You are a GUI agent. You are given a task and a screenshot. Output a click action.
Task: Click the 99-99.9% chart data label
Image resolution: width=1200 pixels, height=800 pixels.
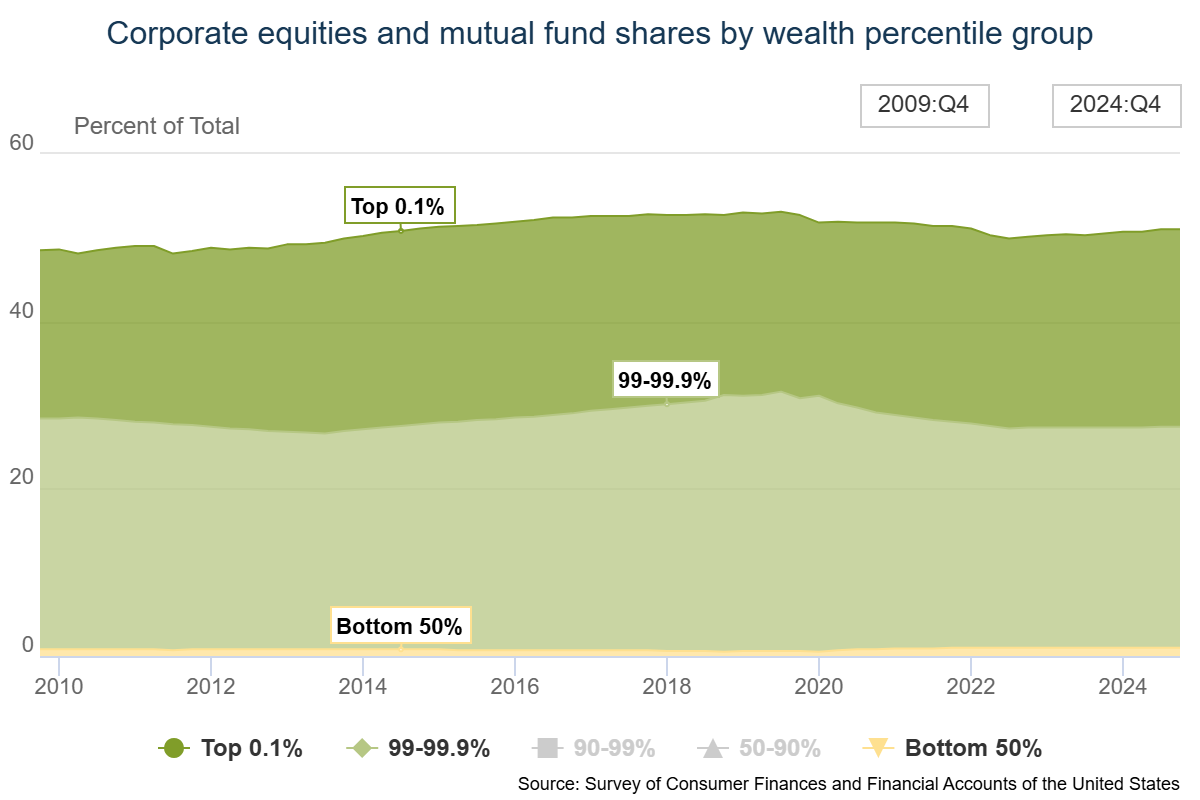pos(665,380)
